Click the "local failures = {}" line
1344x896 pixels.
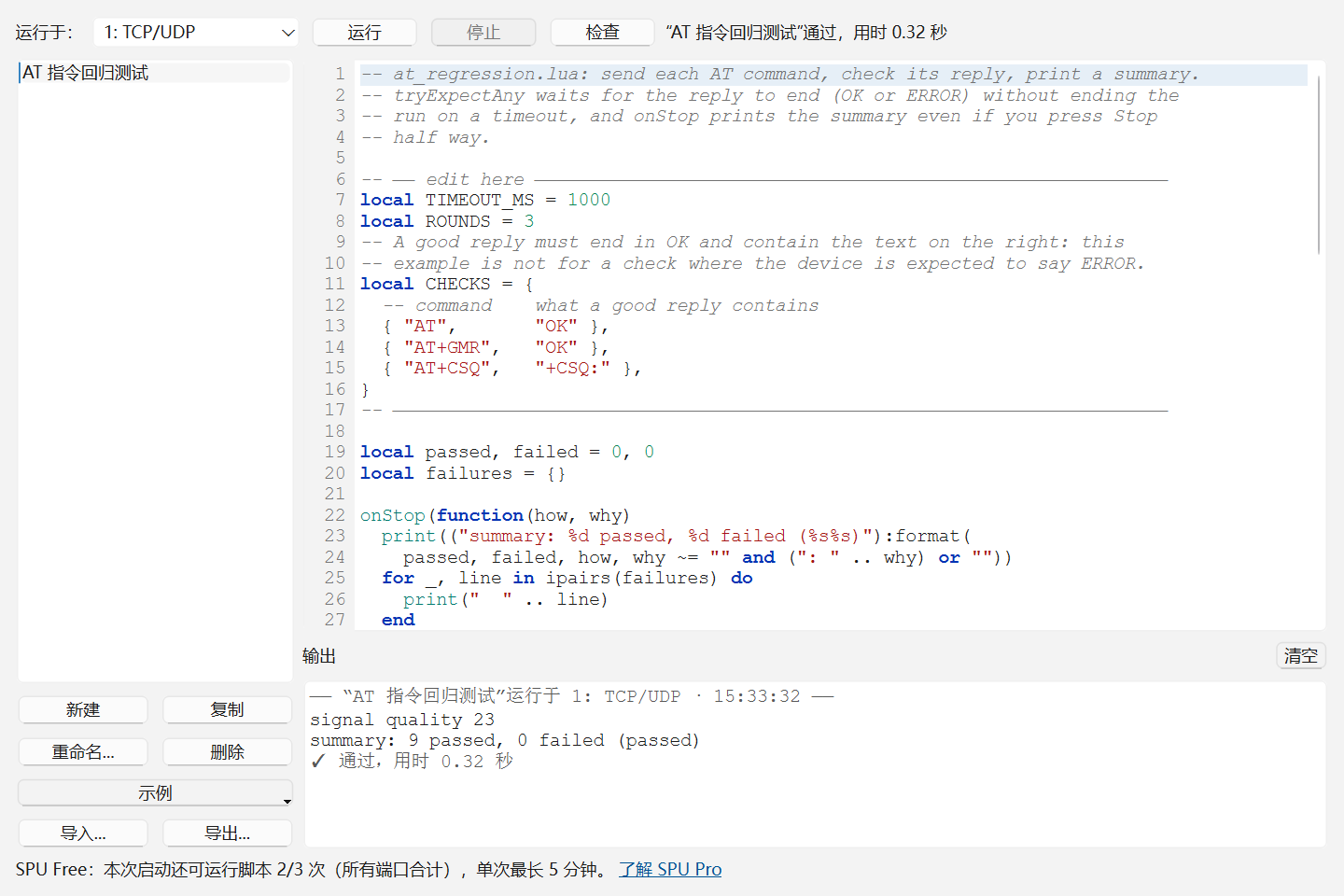point(463,473)
